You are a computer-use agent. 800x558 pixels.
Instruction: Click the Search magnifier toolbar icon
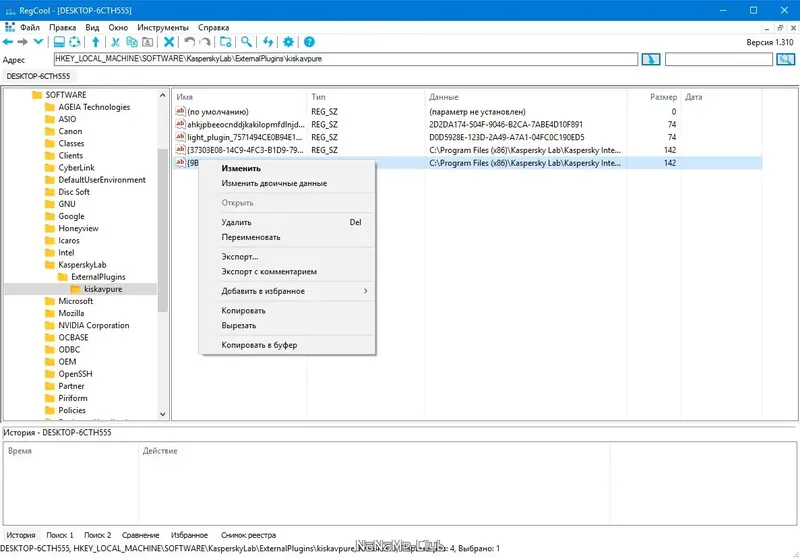[x=246, y=42]
